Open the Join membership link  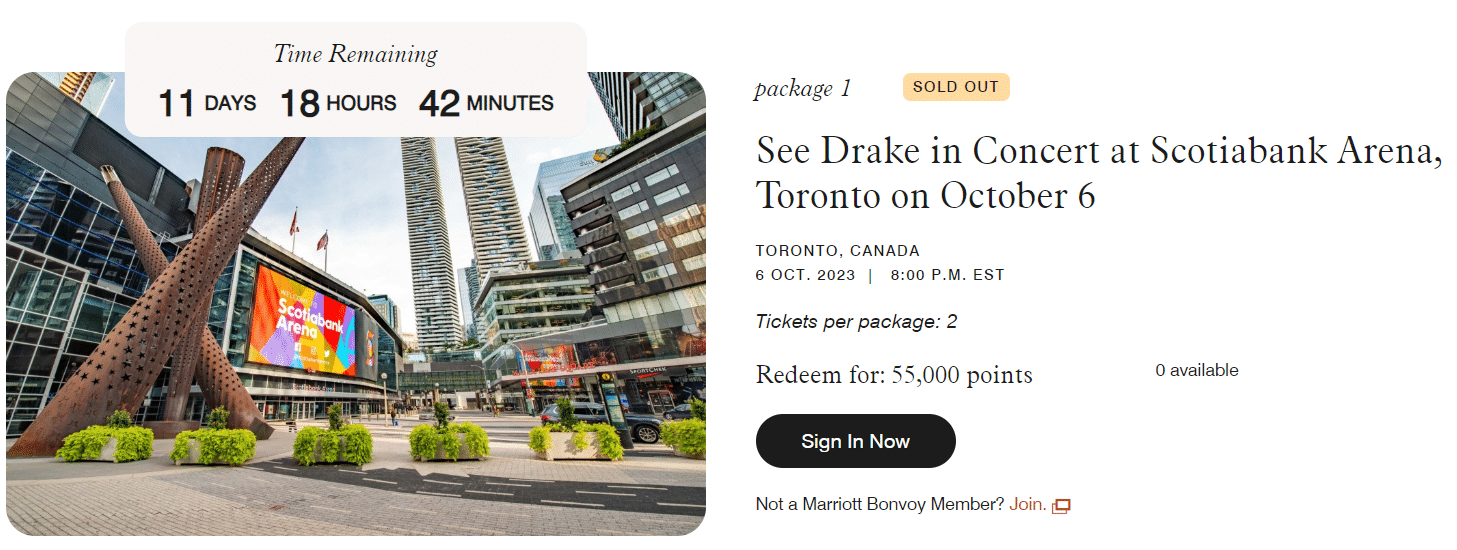click(1027, 504)
